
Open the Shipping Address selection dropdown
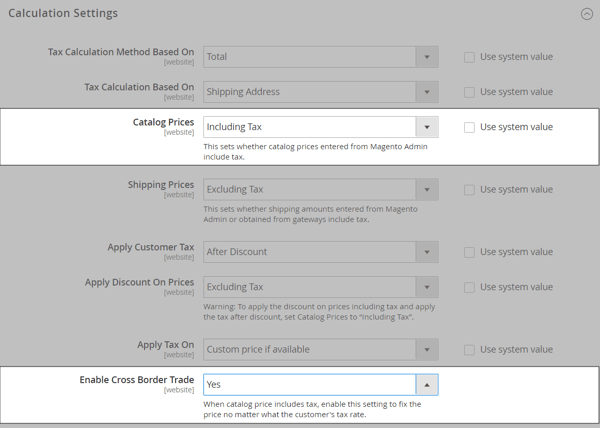click(321, 92)
